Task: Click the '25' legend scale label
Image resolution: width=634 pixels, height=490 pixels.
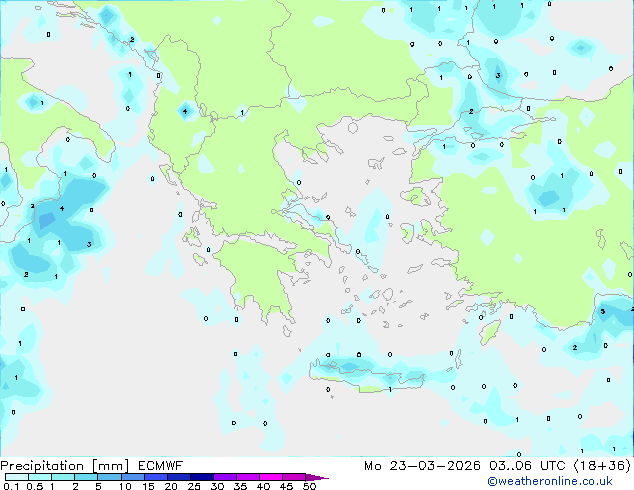Action: click(x=194, y=486)
